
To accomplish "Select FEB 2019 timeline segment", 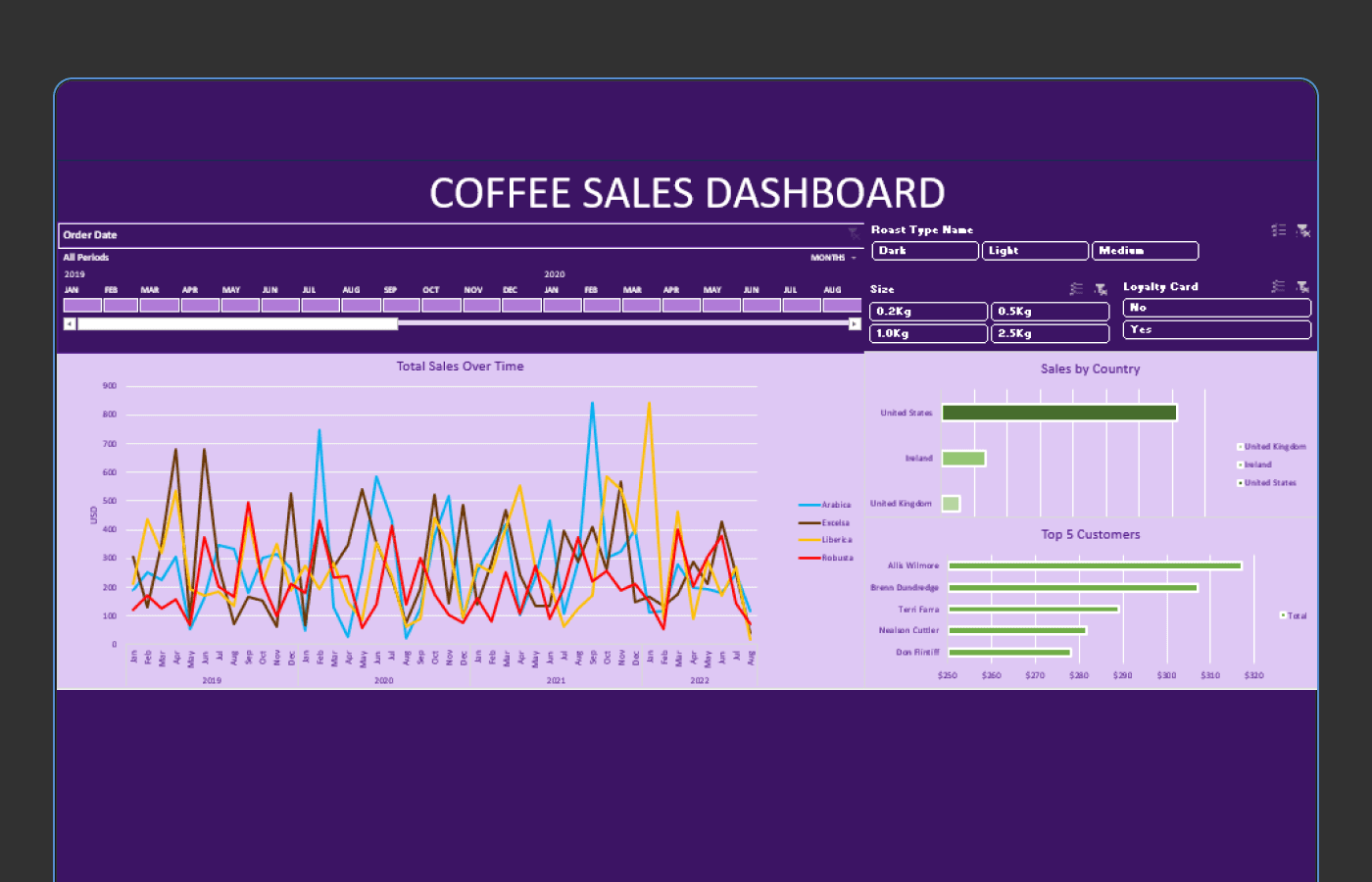I will [122, 305].
